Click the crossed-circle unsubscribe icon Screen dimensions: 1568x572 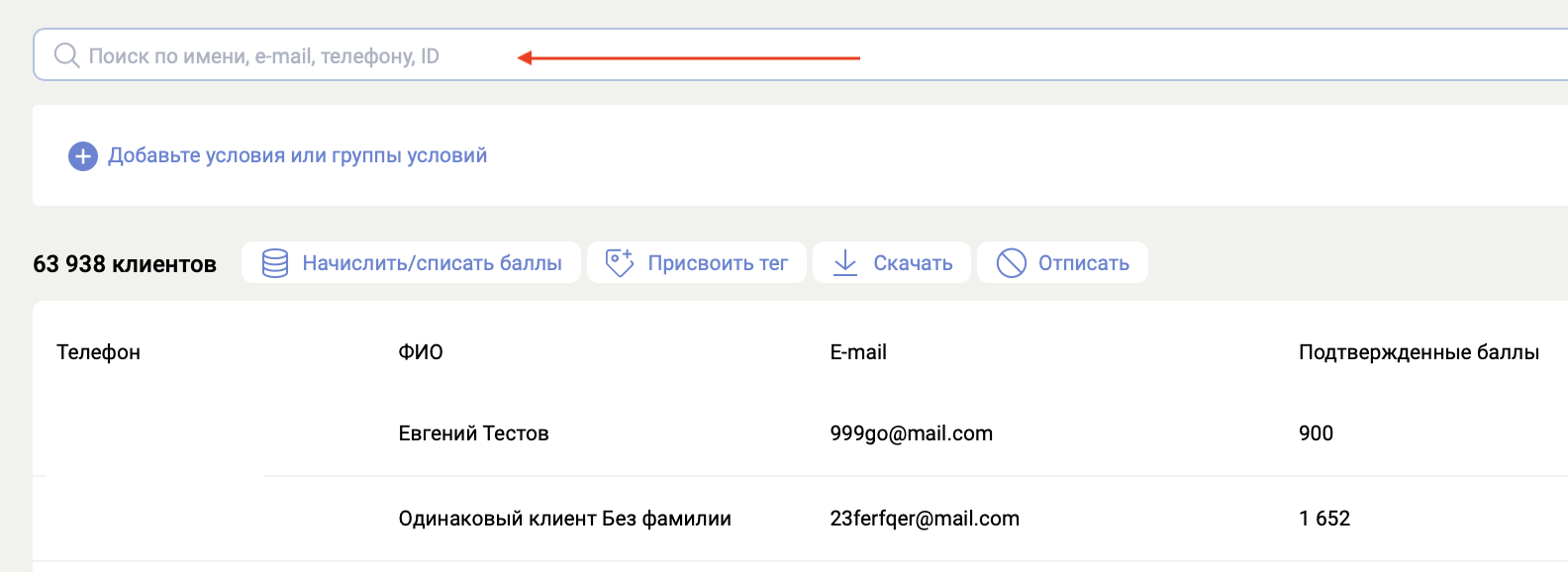click(1011, 263)
